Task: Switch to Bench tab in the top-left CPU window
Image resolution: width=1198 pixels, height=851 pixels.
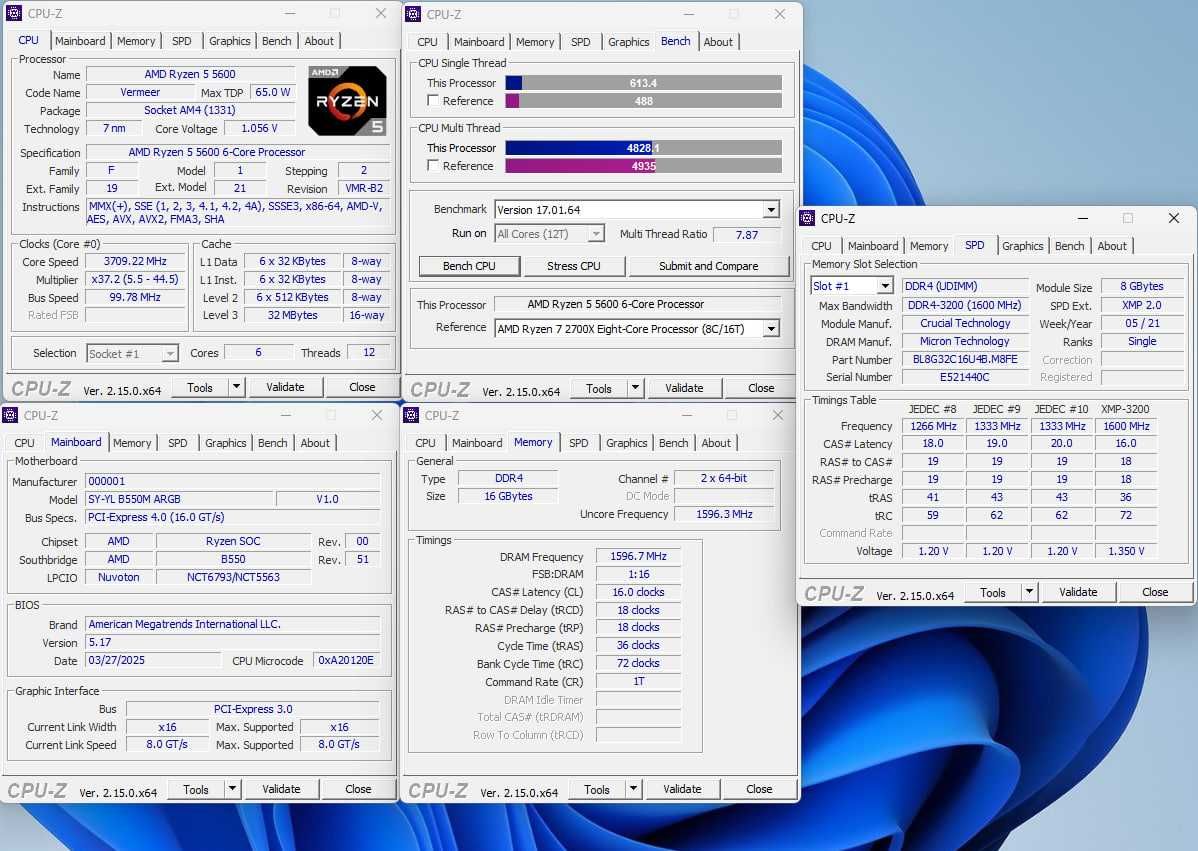Action: (277, 41)
